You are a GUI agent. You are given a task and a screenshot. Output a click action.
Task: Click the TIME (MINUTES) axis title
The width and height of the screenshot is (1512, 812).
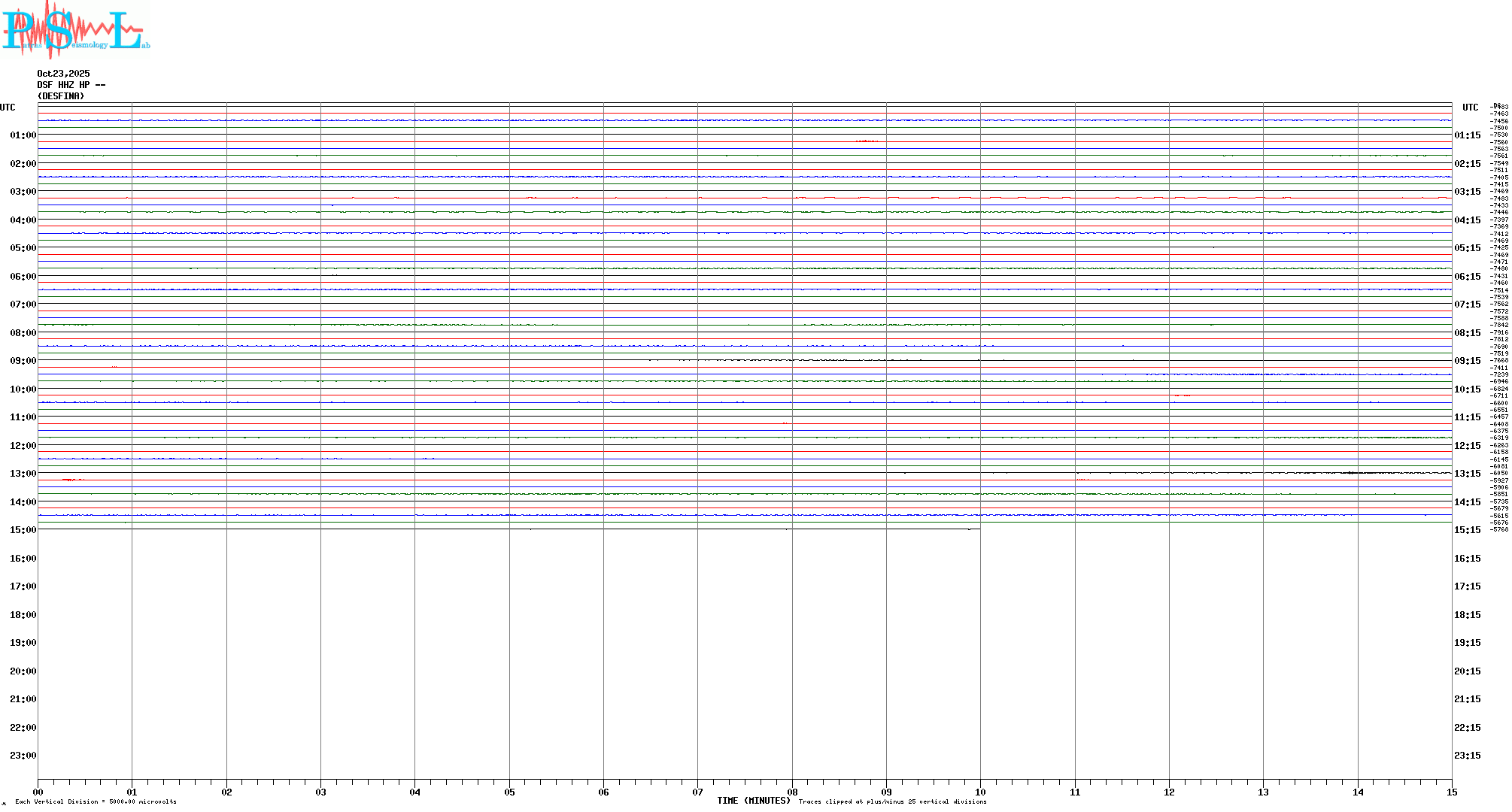pyautogui.click(x=753, y=801)
